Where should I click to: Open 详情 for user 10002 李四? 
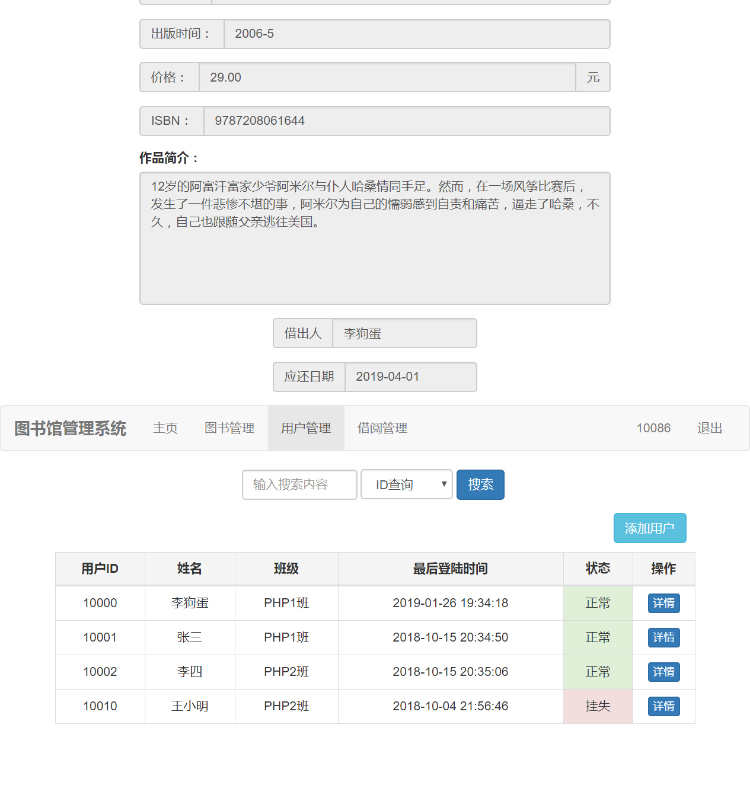click(664, 671)
